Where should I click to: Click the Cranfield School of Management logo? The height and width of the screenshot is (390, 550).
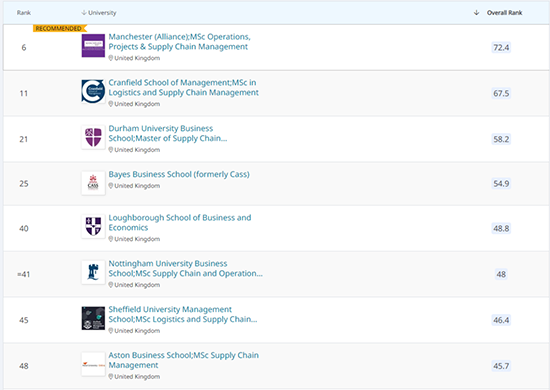click(x=93, y=92)
